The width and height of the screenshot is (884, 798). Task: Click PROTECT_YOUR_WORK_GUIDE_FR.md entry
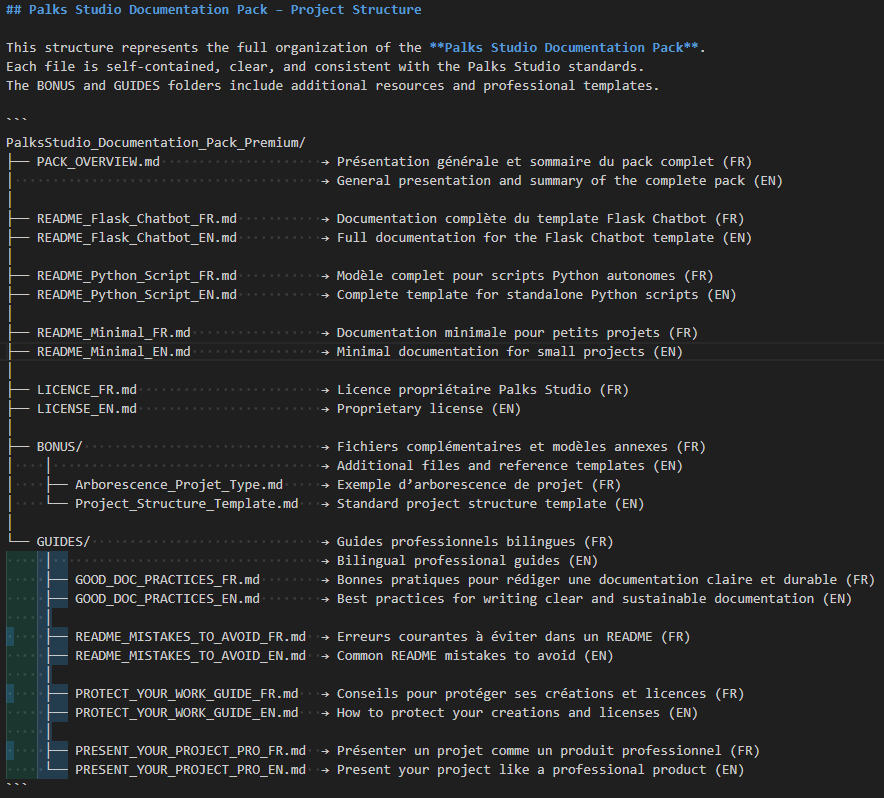pos(186,694)
